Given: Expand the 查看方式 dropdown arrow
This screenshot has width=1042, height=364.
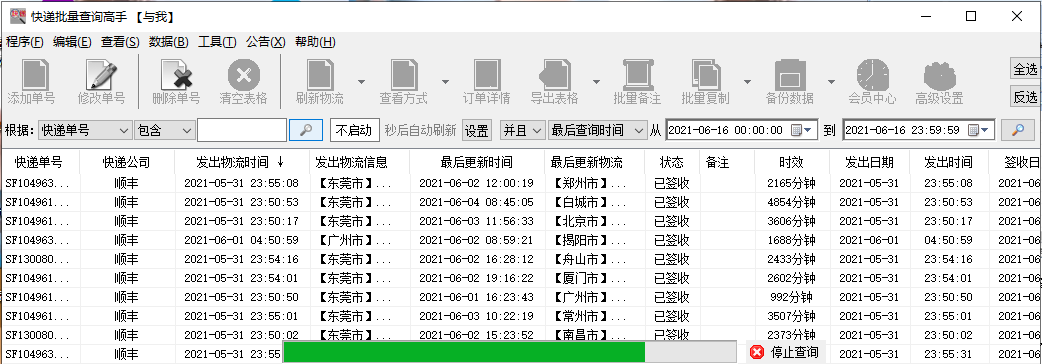Looking at the screenshot, I should click(445, 82).
